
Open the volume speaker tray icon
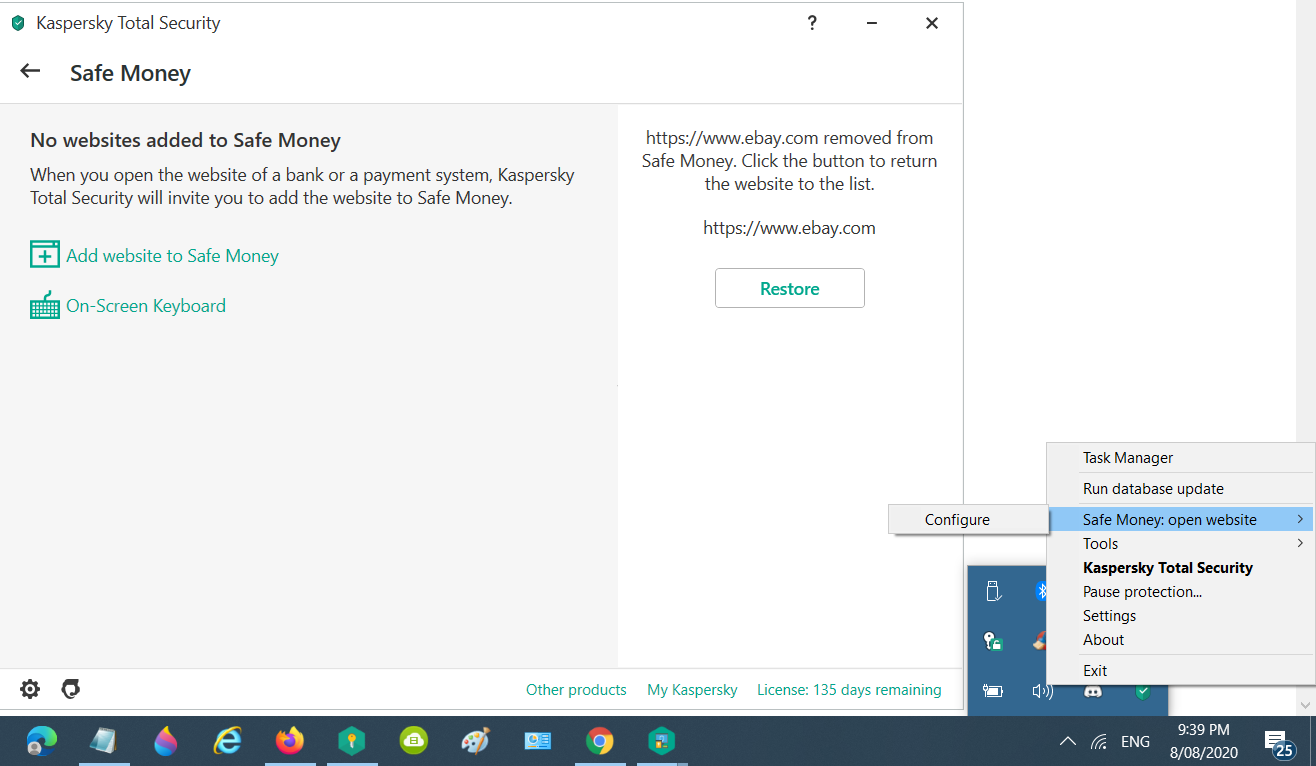1043,690
